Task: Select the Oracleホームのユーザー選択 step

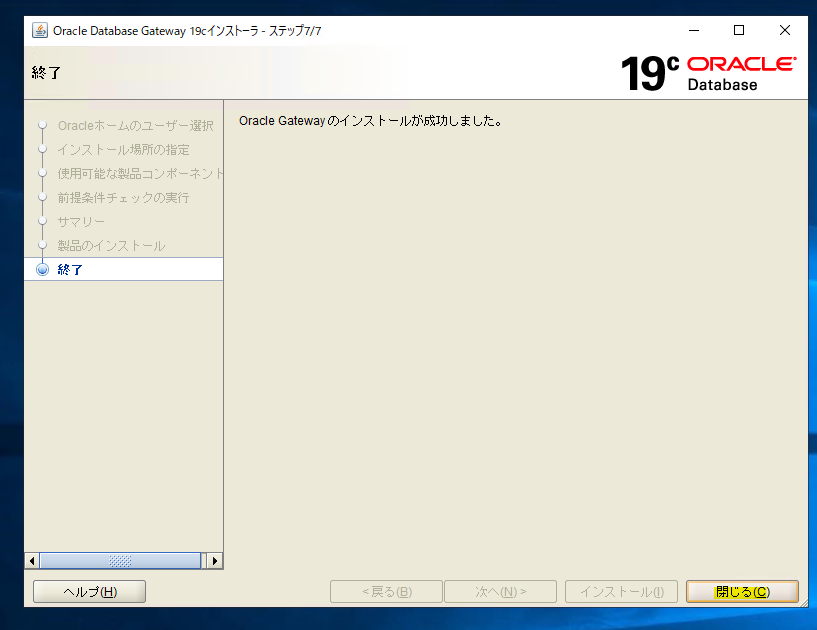Action: click(135, 126)
